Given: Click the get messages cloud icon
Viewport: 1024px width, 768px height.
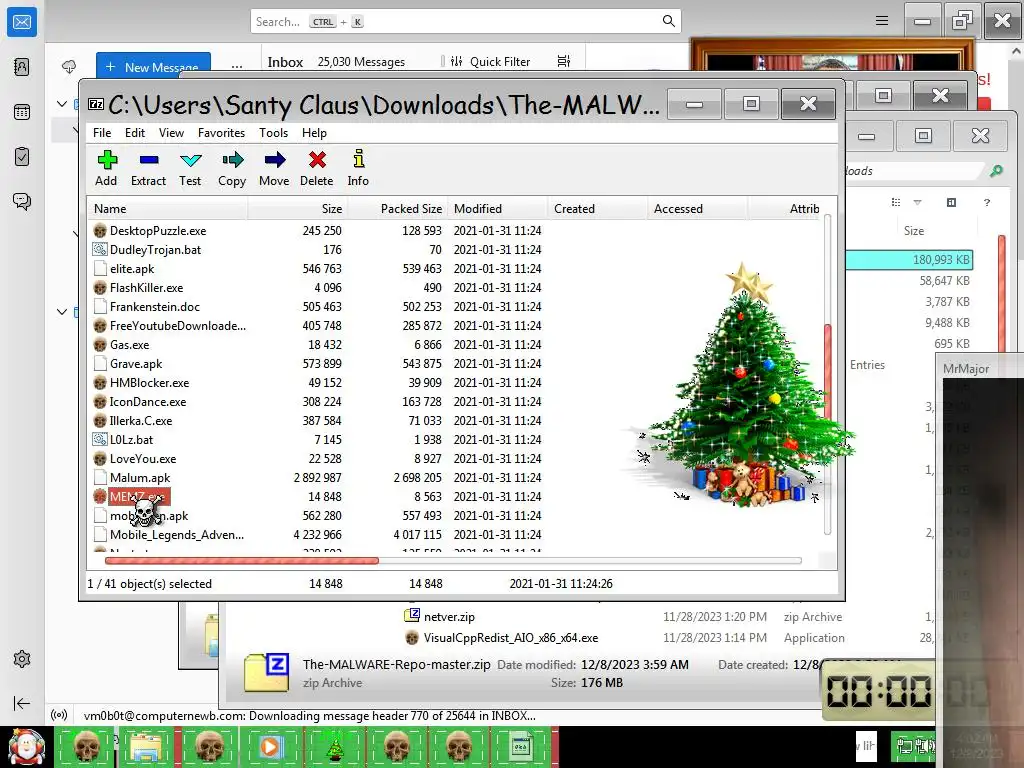Looking at the screenshot, I should [69, 67].
